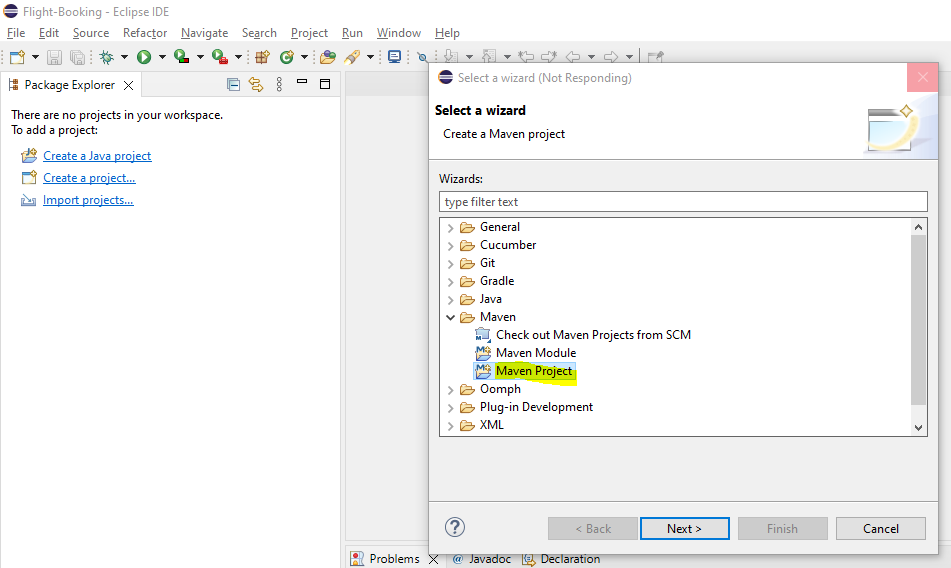The image size is (951, 568).
Task: Click the New toolbar icon
Action: point(18,57)
